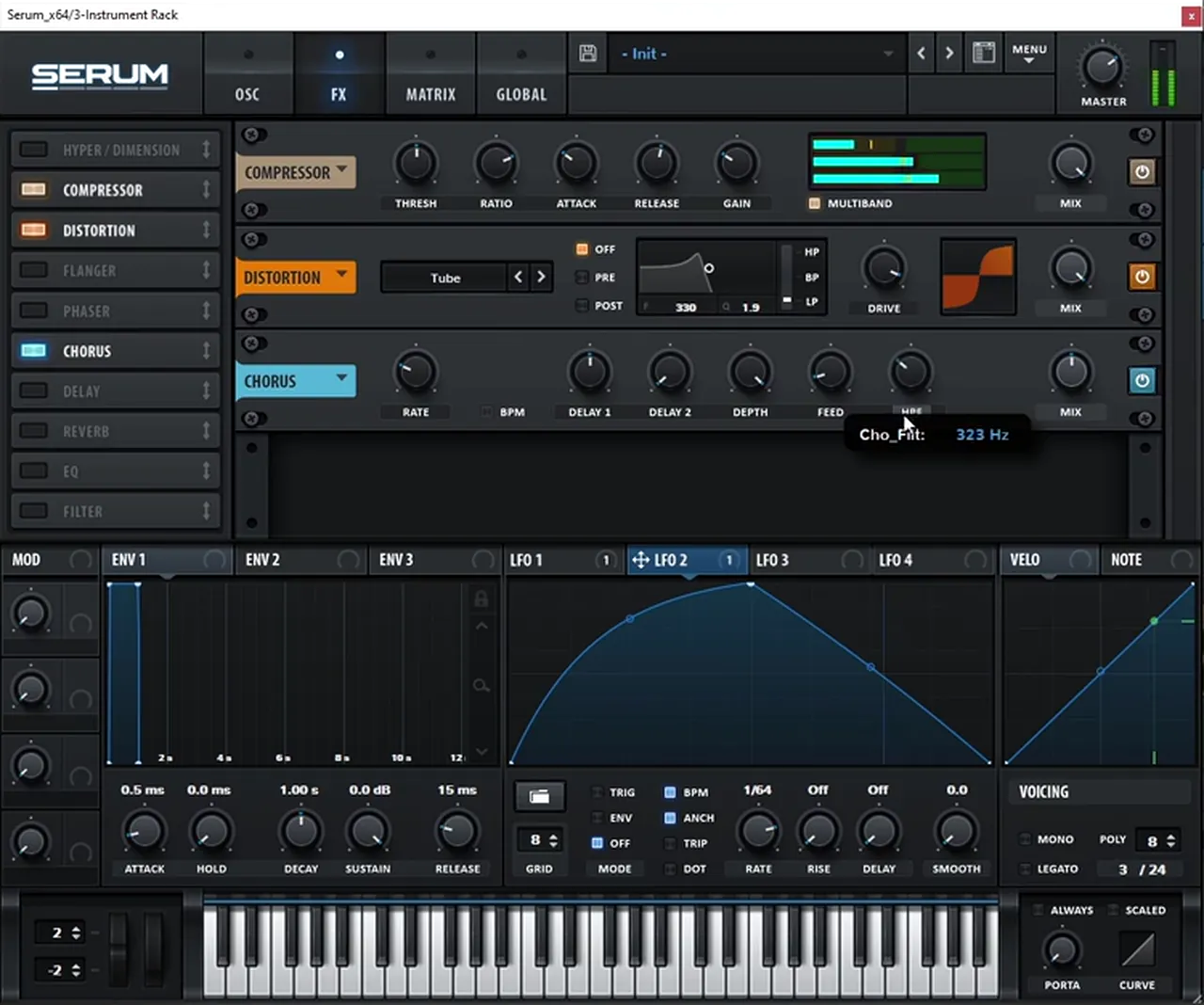Open the MENU dropdown
This screenshot has height=1005, width=1204.
click(1029, 54)
